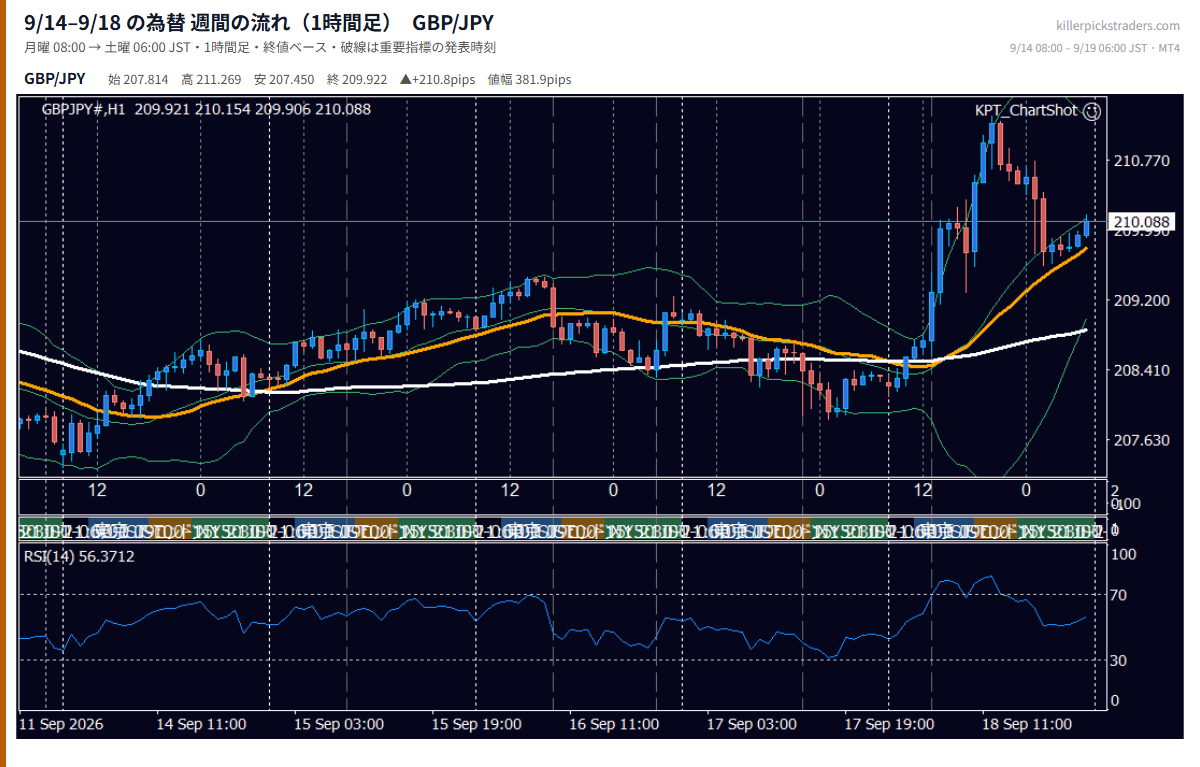Click the 17 Sep 19:00 time label
This screenshot has height=767, width=1200.
pos(889,723)
